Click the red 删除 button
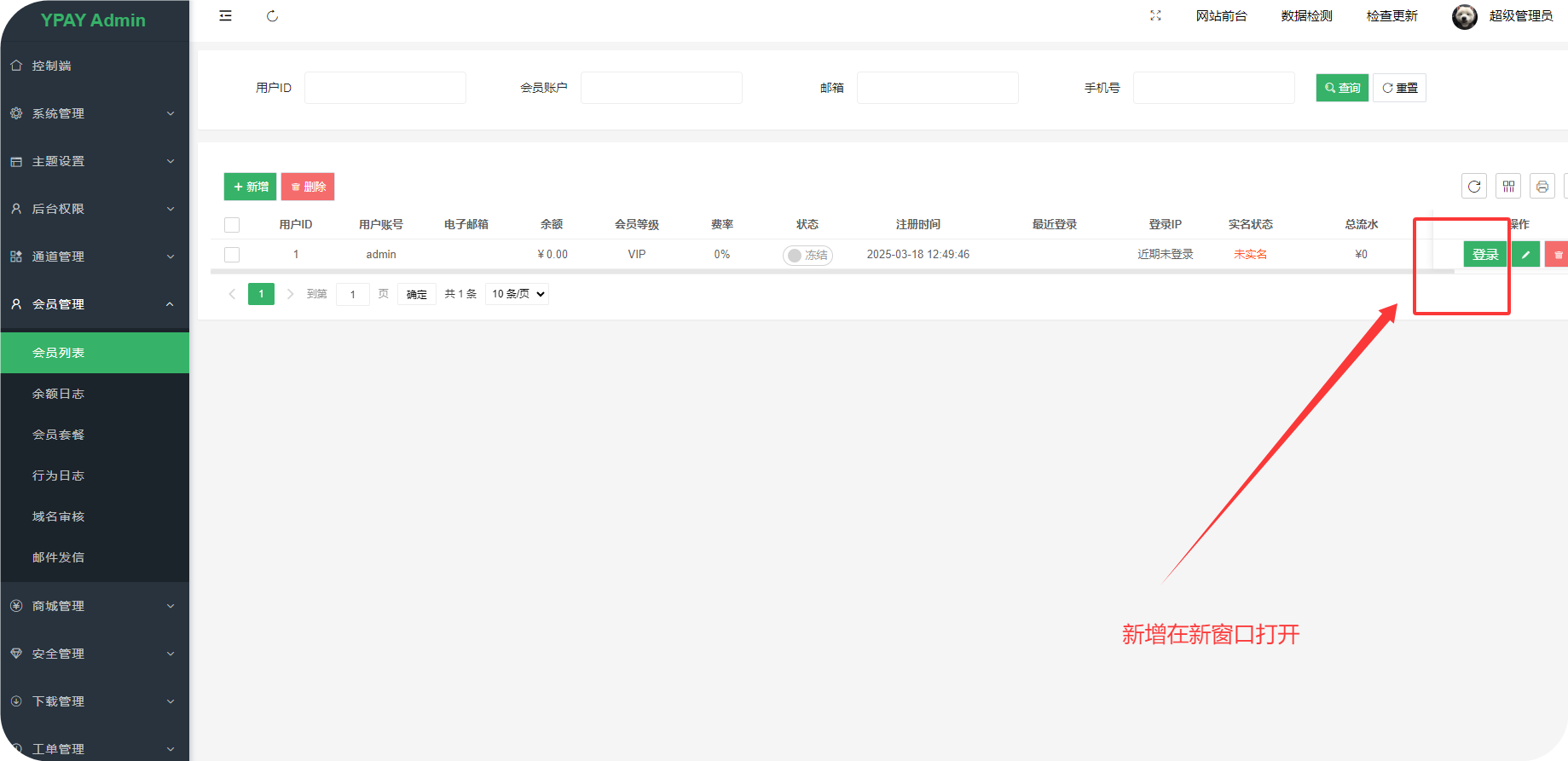 pyautogui.click(x=308, y=187)
